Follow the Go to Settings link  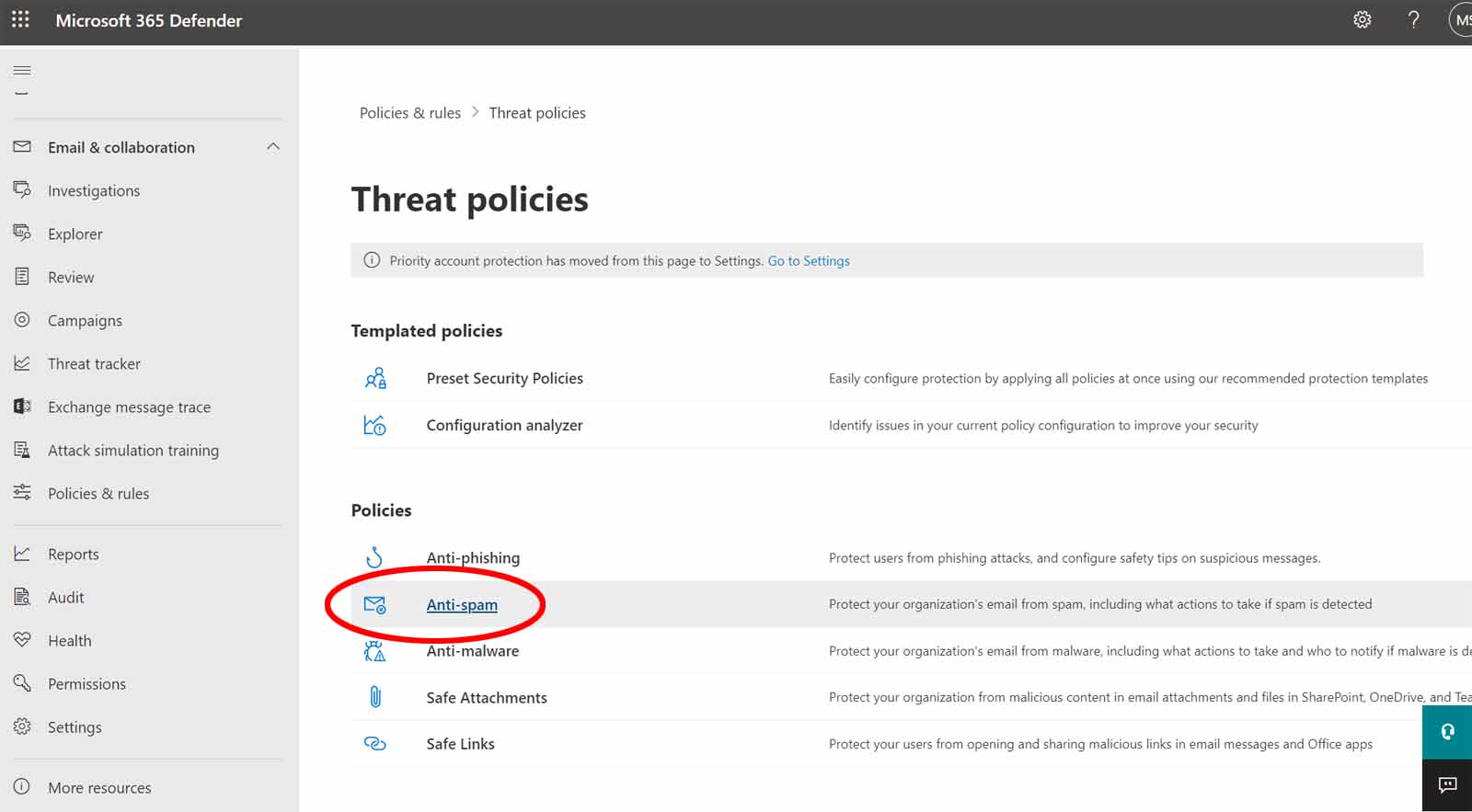point(809,260)
